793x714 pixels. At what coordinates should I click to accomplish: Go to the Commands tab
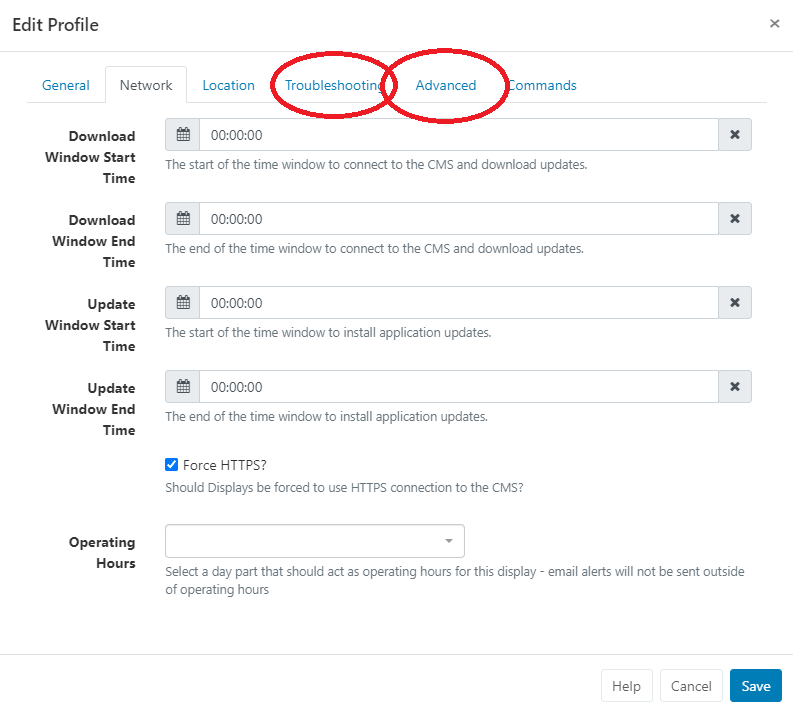[x=541, y=85]
